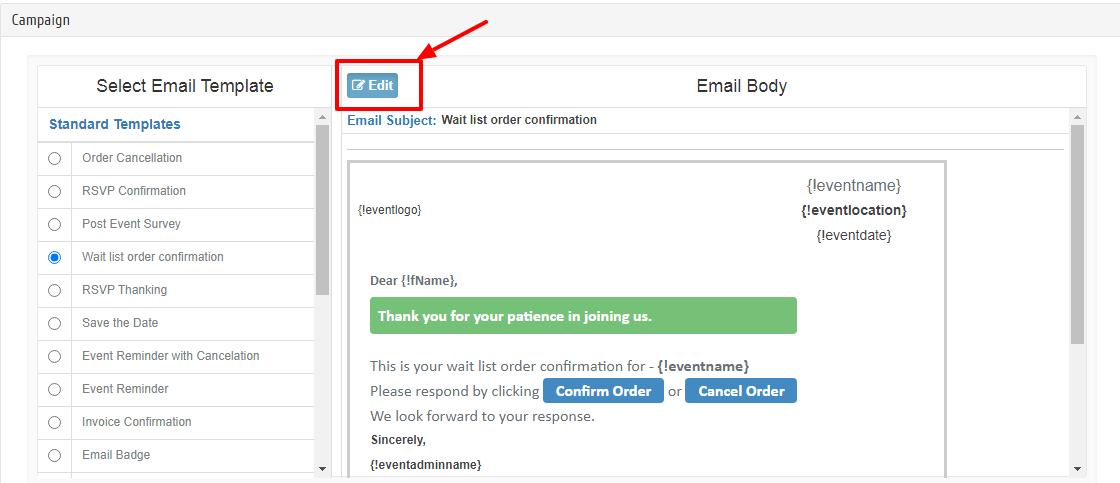The height and width of the screenshot is (483, 1120).
Task: Click the green thank-you banner
Action: 583,316
